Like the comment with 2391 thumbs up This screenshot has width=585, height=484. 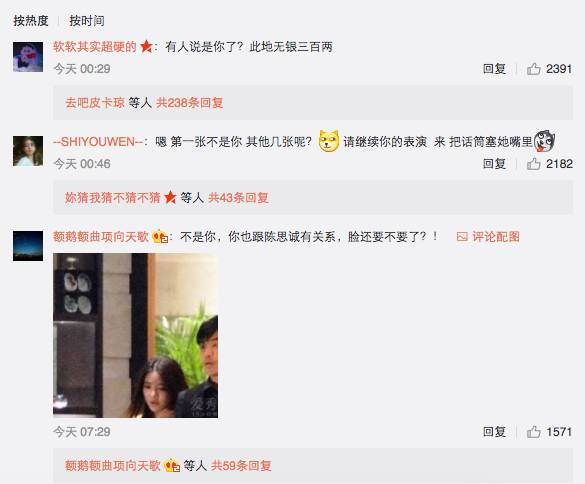pos(534,69)
